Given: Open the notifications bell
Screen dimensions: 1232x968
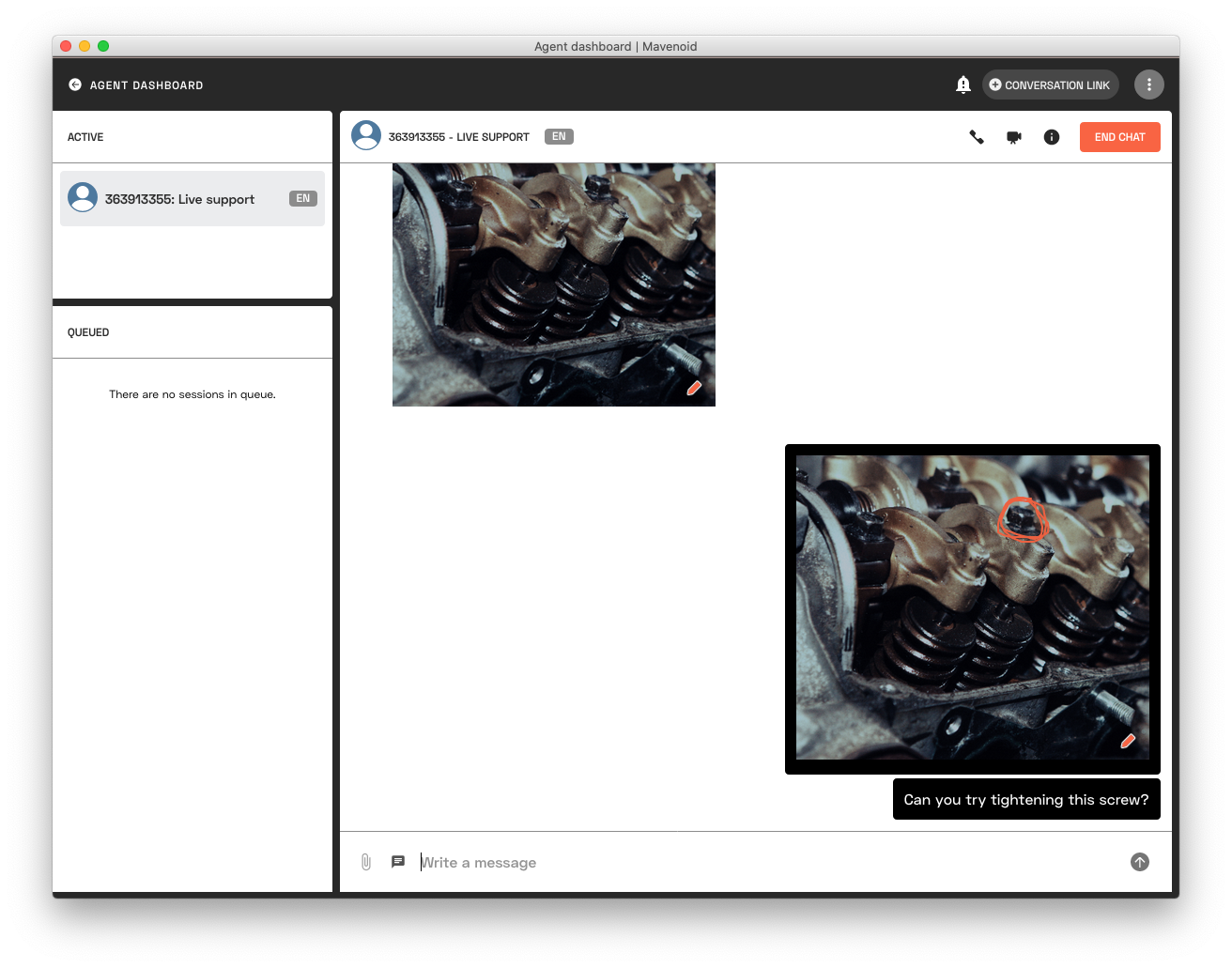Looking at the screenshot, I should [x=963, y=85].
